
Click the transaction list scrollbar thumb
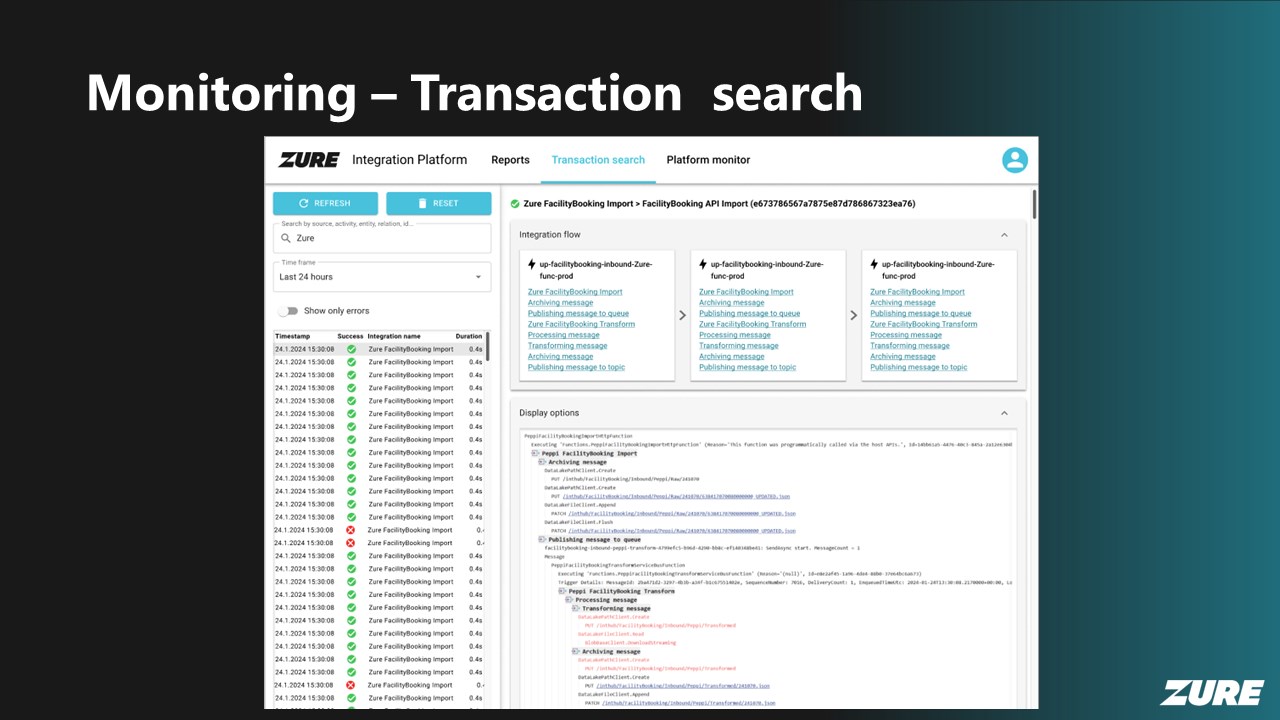pyautogui.click(x=488, y=346)
